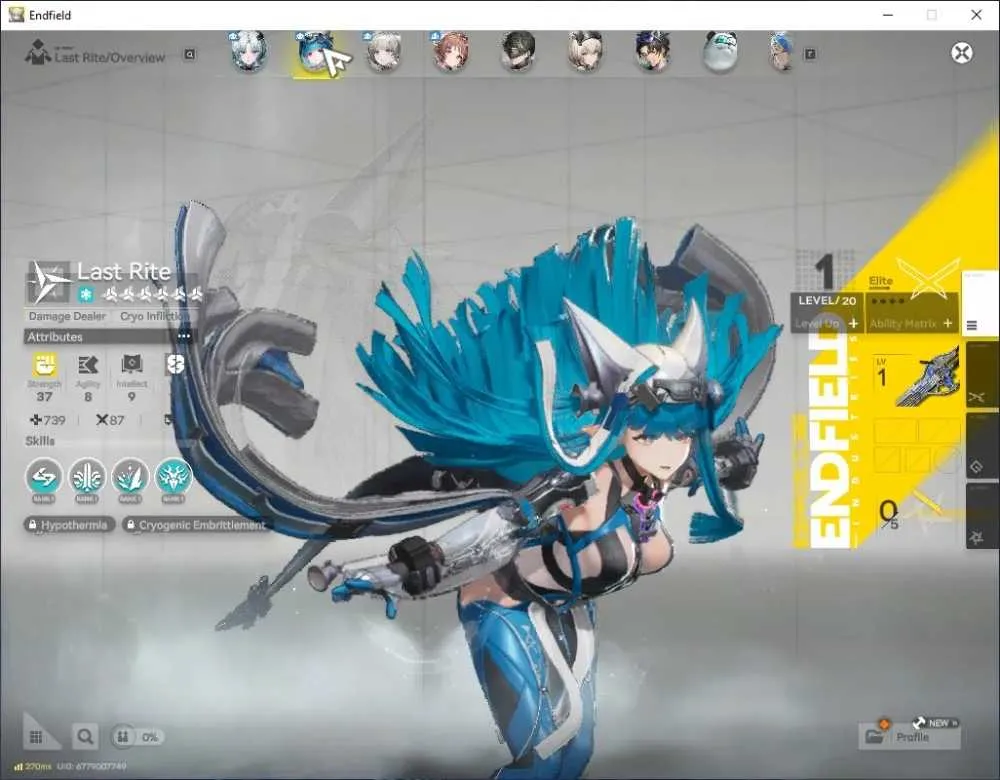Click the Last Rite/Overview breadcrumb title
This screenshot has height=780, width=1000.
(x=110, y=57)
